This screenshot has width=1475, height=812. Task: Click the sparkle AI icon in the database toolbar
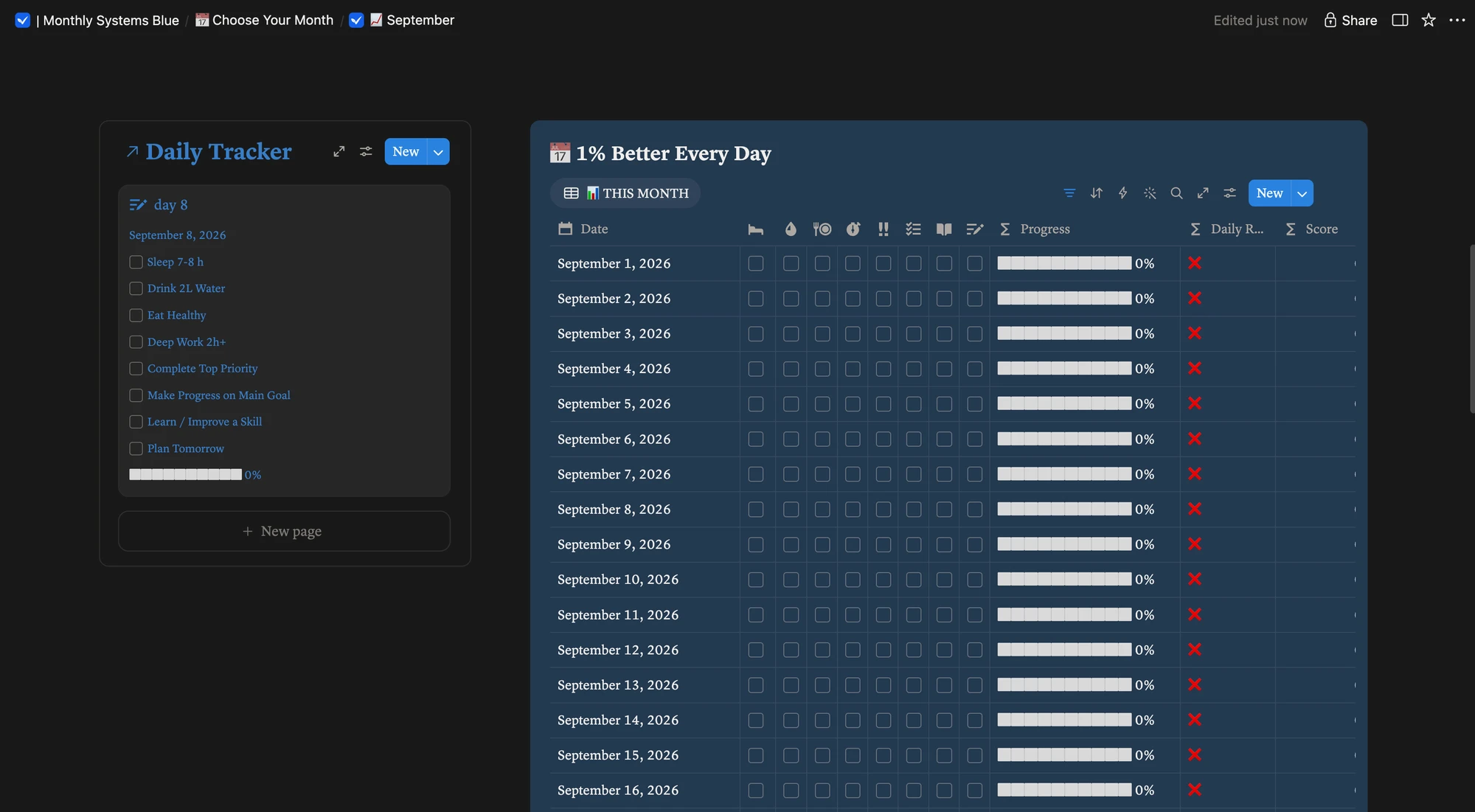coord(1150,193)
